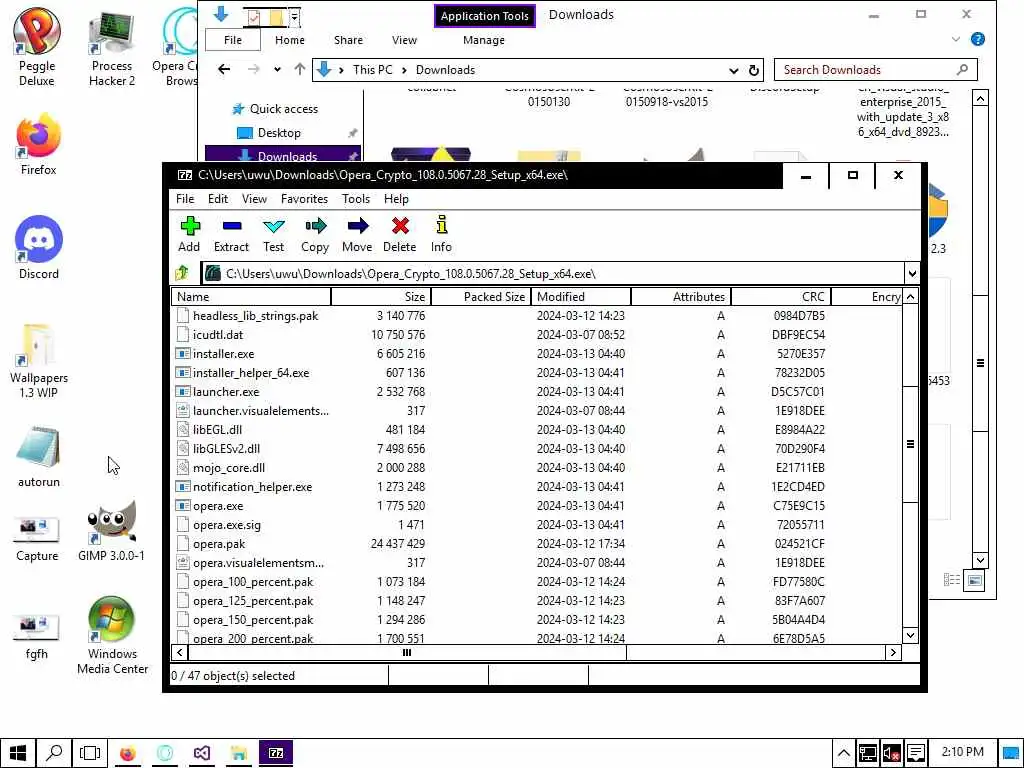
Task: Click the 7-Zip file list scroll down arrow
Action: [910, 635]
